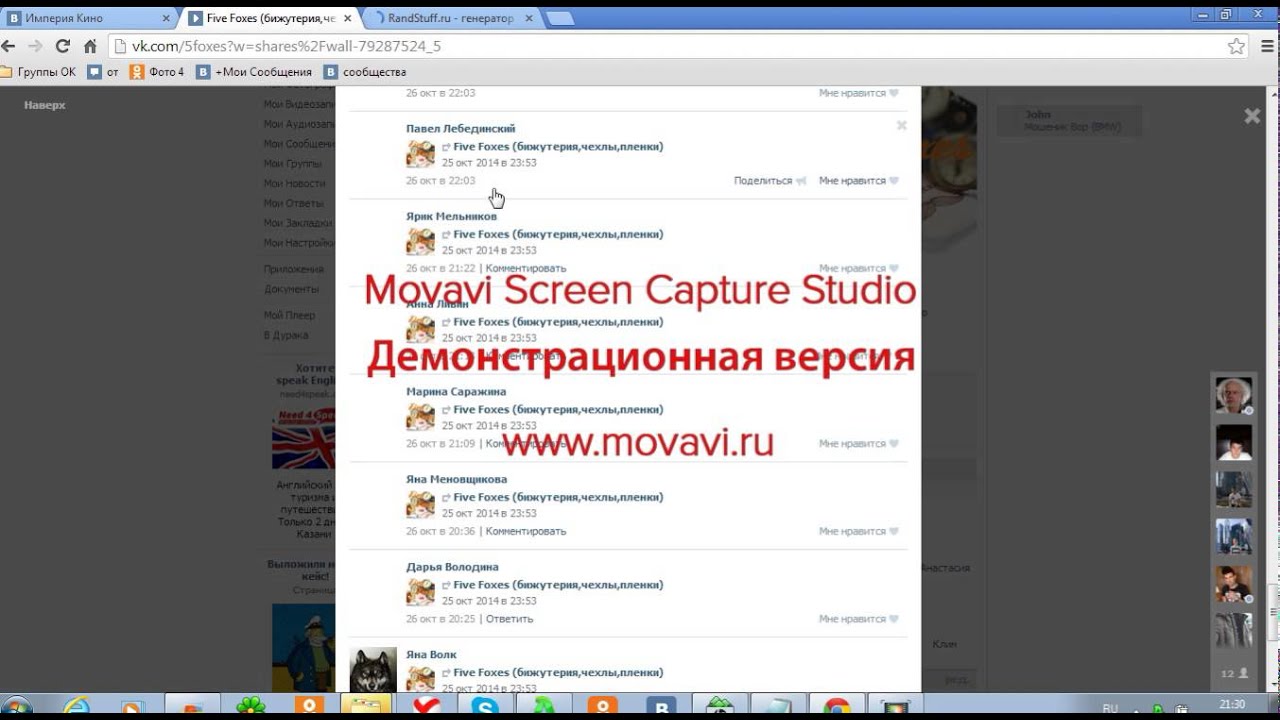Image resolution: width=1280 pixels, height=720 pixels.
Task: Open the Chrome menu hamburger icon
Action: pos(1265,46)
